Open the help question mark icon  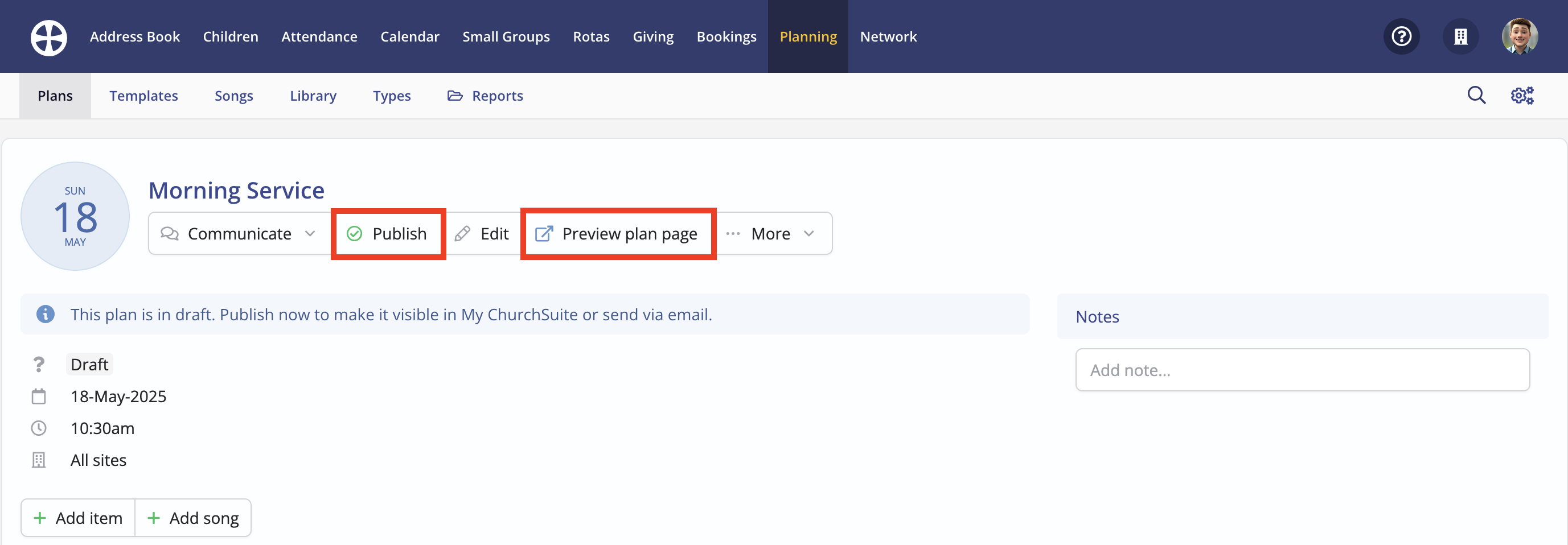tap(1401, 36)
